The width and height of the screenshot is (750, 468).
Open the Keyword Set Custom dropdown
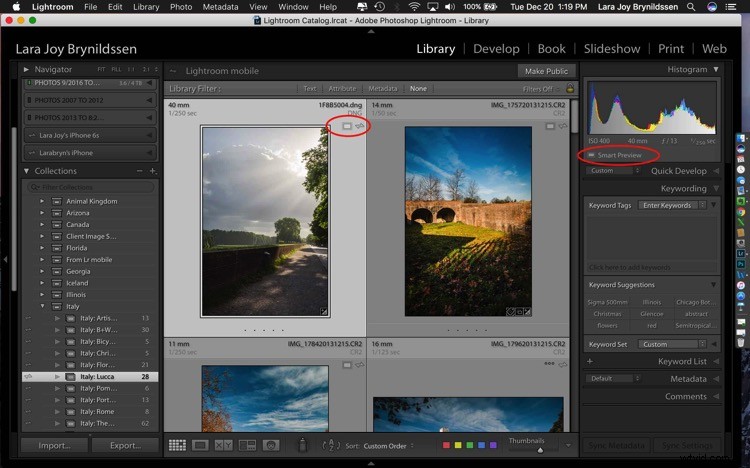tap(672, 344)
